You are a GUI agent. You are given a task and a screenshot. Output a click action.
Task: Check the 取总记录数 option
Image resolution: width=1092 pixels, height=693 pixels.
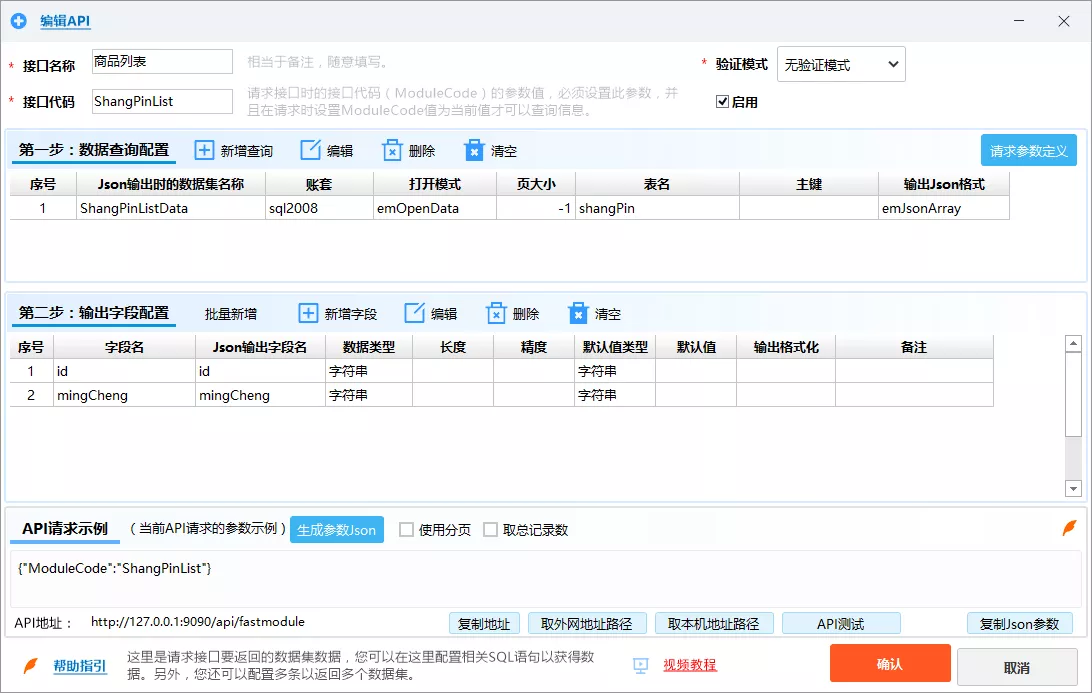[490, 530]
